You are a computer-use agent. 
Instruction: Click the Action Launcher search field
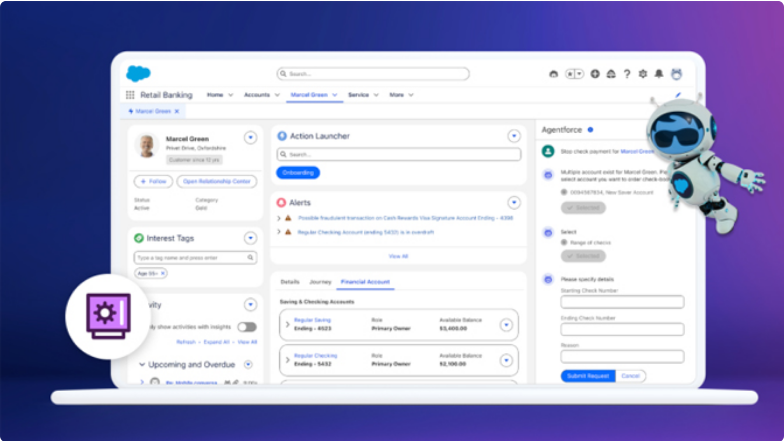coord(398,154)
